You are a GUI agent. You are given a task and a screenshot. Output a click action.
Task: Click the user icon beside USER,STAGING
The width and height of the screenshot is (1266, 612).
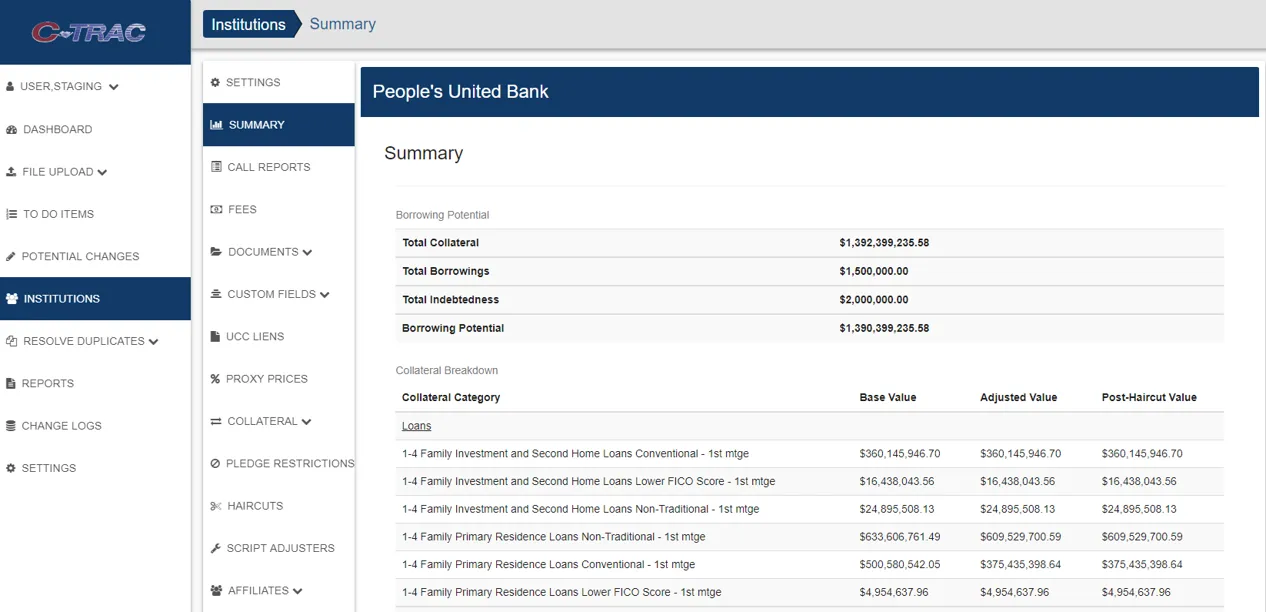(10, 87)
